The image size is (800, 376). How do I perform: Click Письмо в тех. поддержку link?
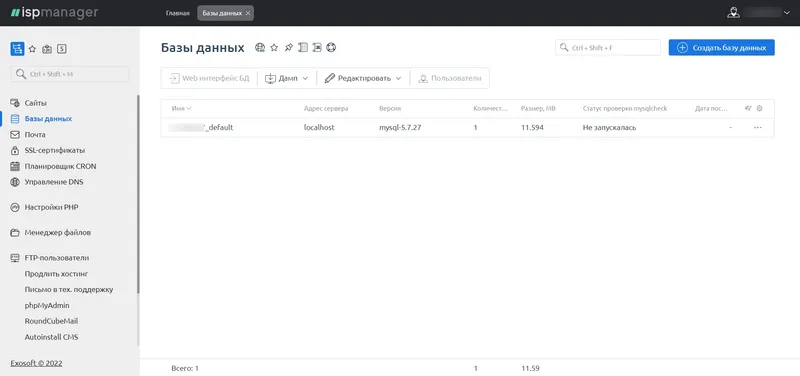69,290
